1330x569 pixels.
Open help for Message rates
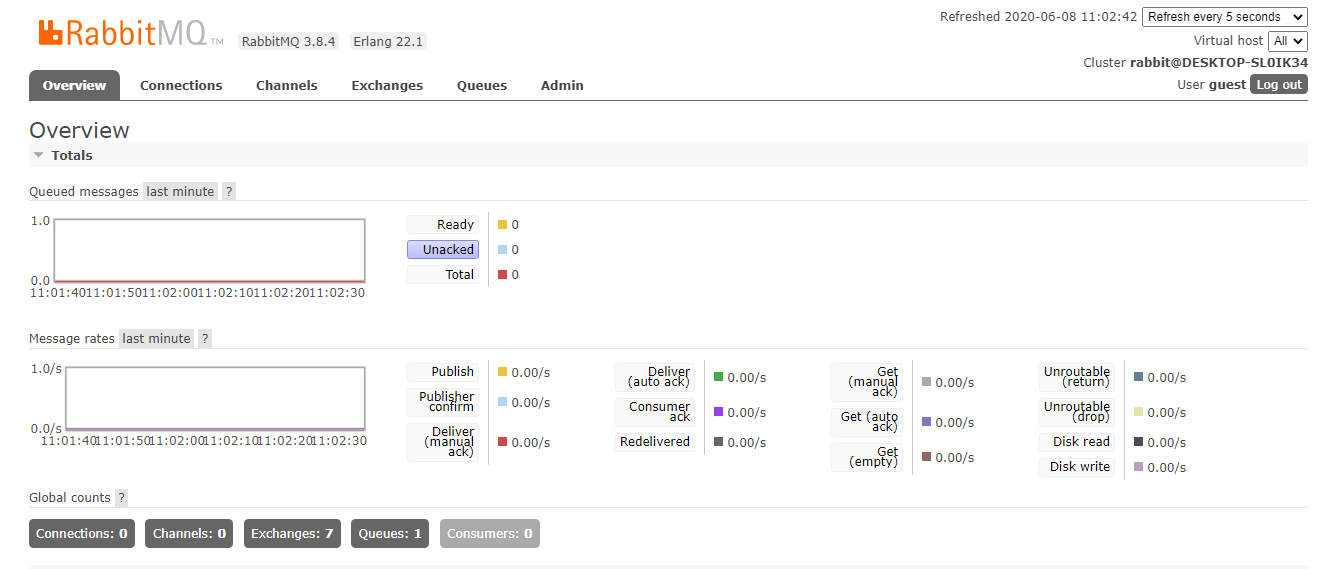pos(205,338)
